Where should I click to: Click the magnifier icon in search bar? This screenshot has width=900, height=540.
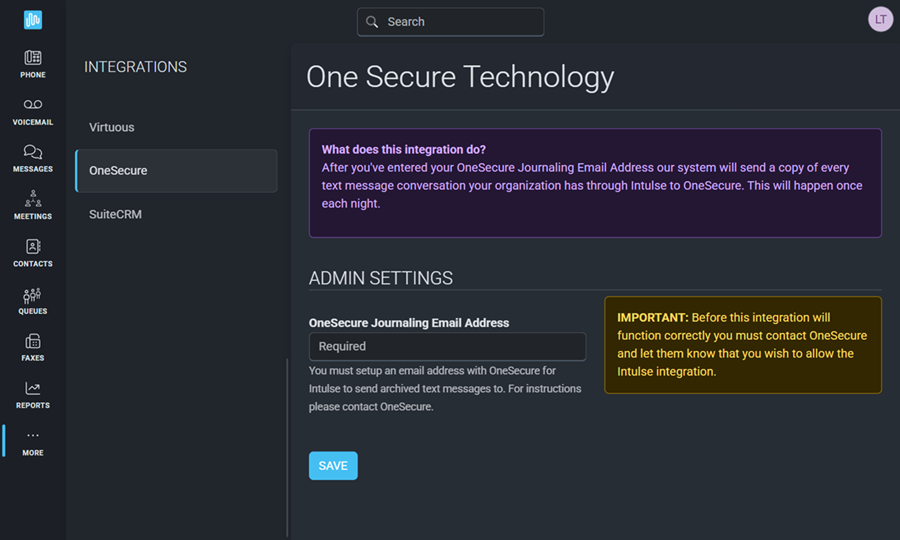[372, 22]
